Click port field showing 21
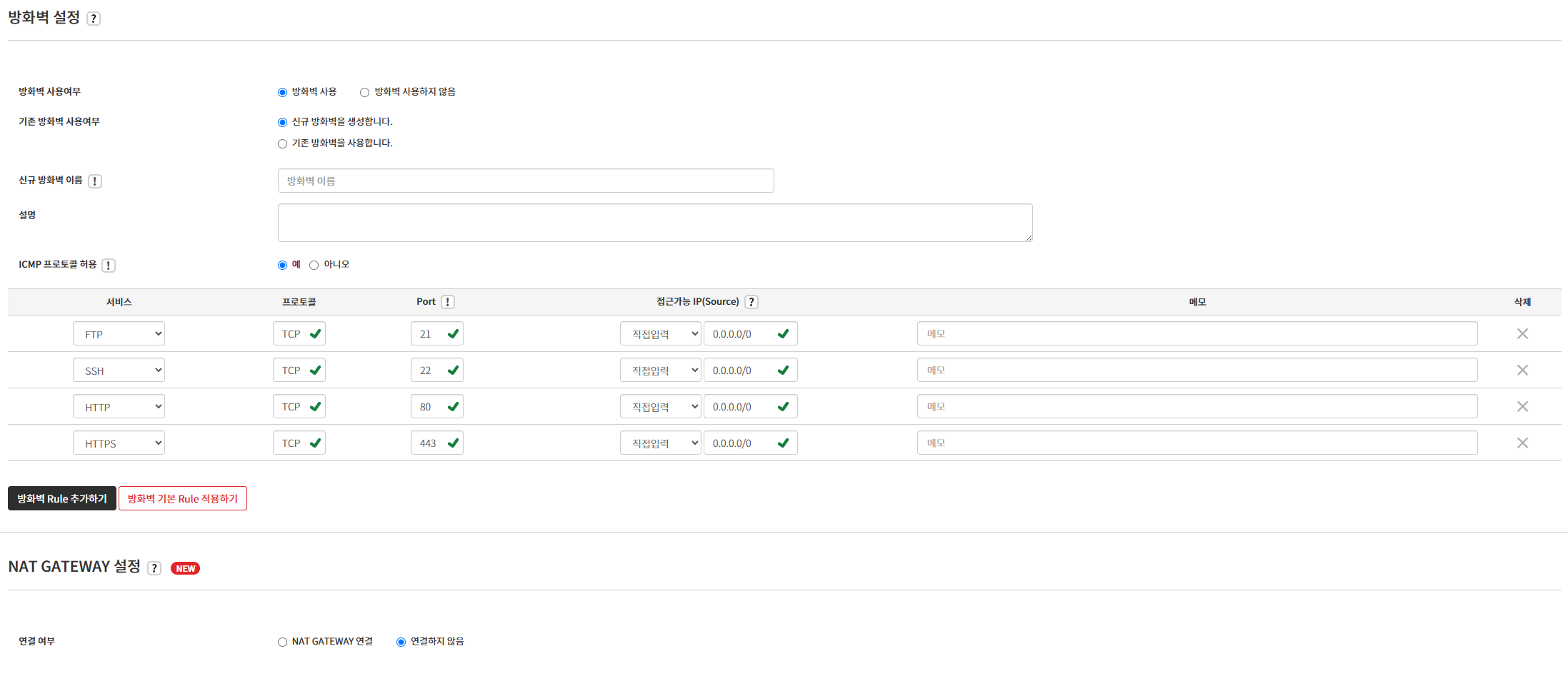The image size is (1568, 676). [x=437, y=333]
